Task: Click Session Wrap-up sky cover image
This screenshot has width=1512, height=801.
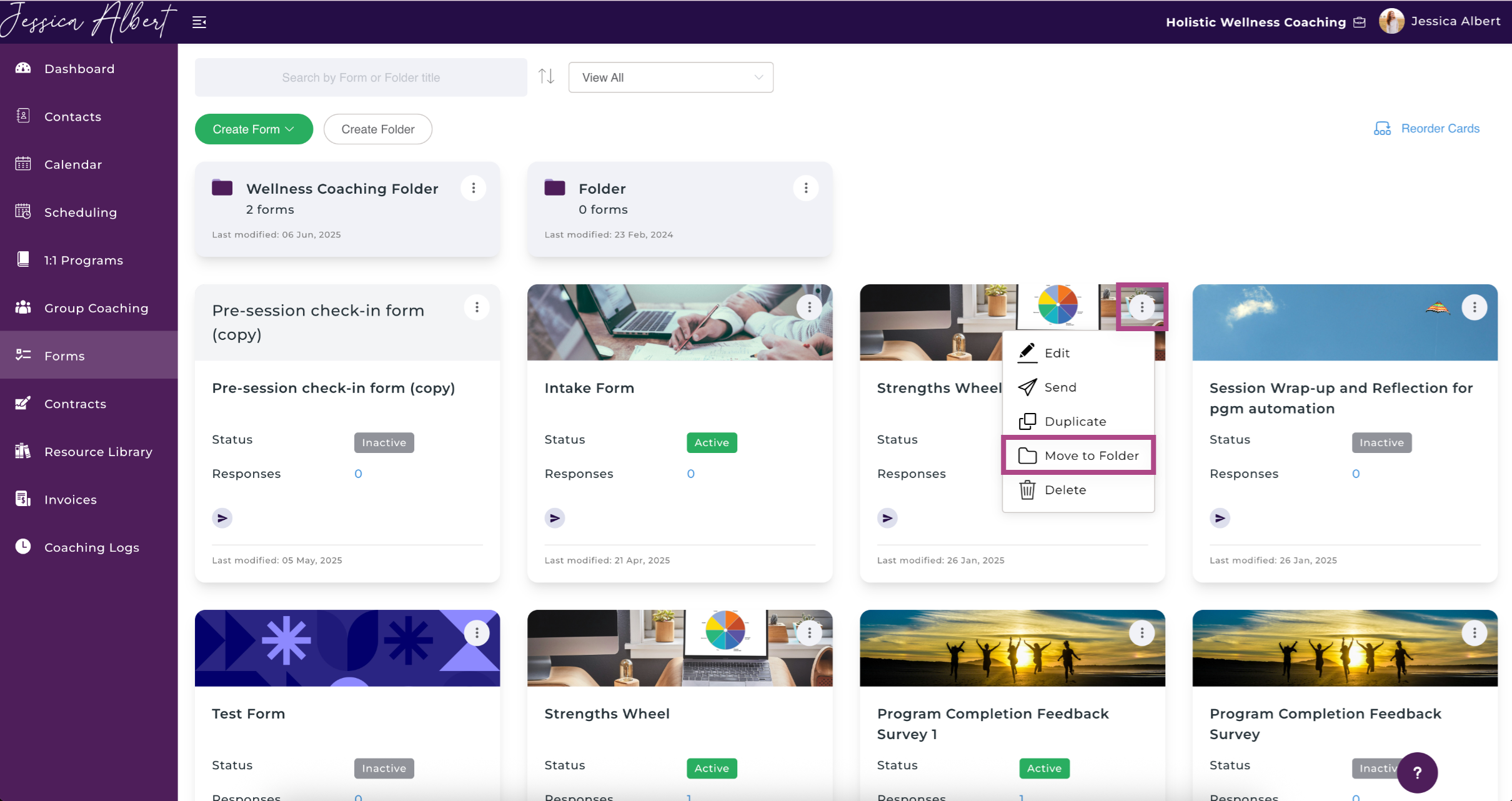Action: click(x=1345, y=322)
